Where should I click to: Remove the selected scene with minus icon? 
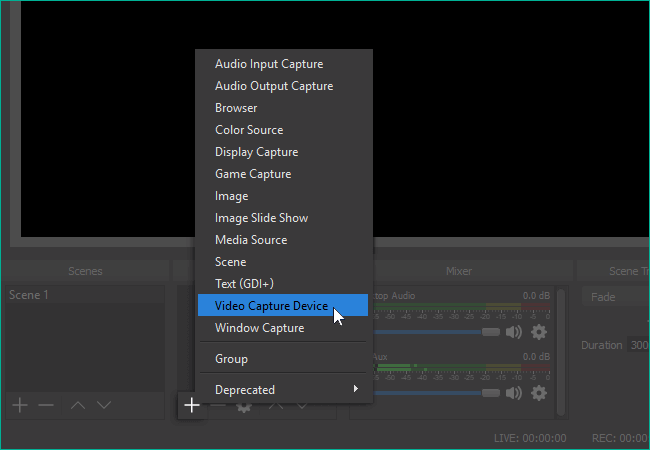(x=46, y=405)
